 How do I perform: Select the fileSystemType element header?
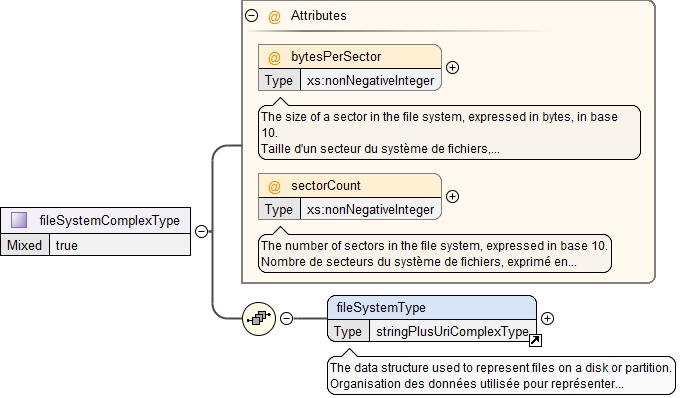click(432, 307)
